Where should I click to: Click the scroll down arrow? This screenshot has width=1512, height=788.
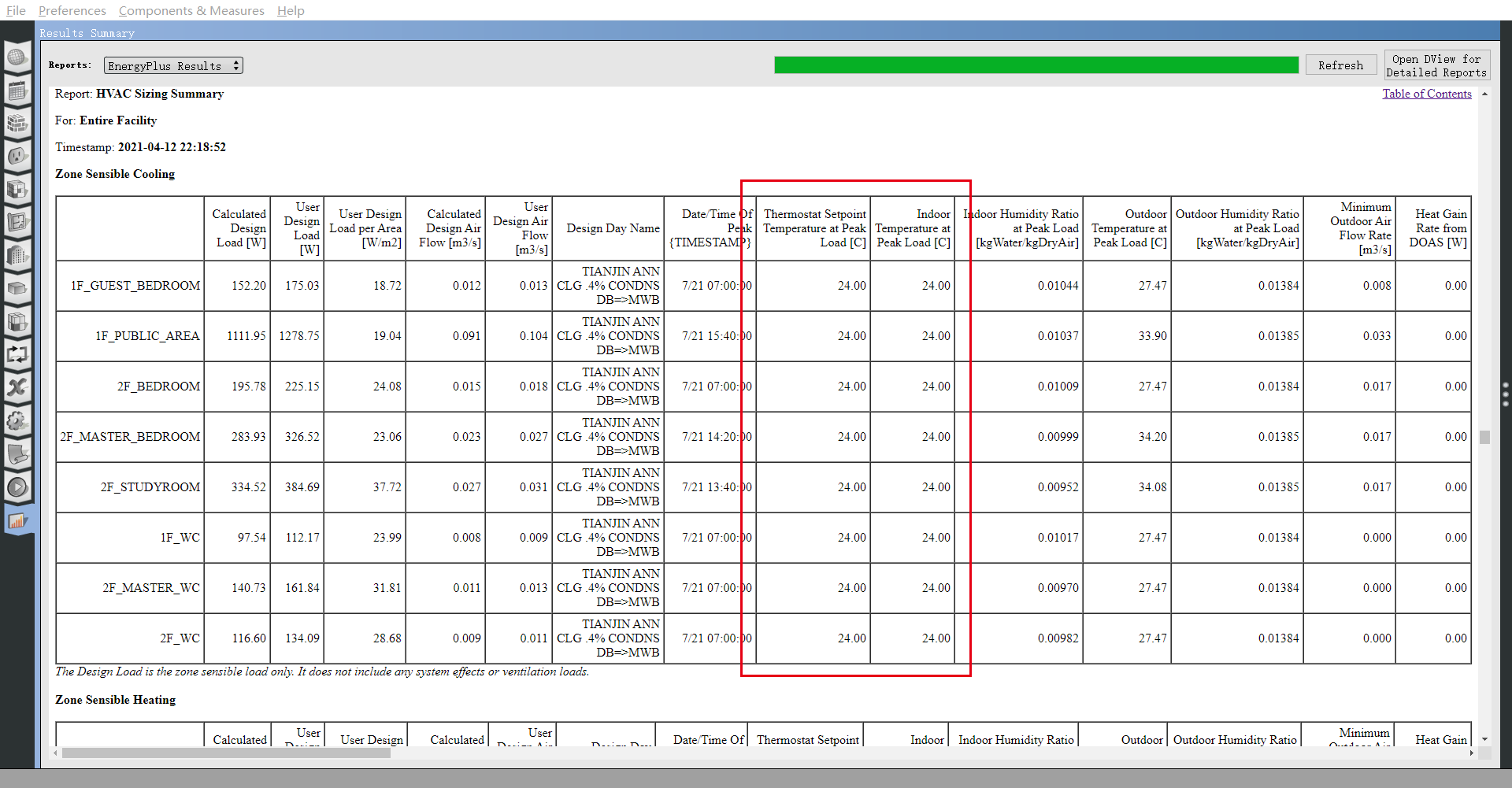pos(1484,739)
